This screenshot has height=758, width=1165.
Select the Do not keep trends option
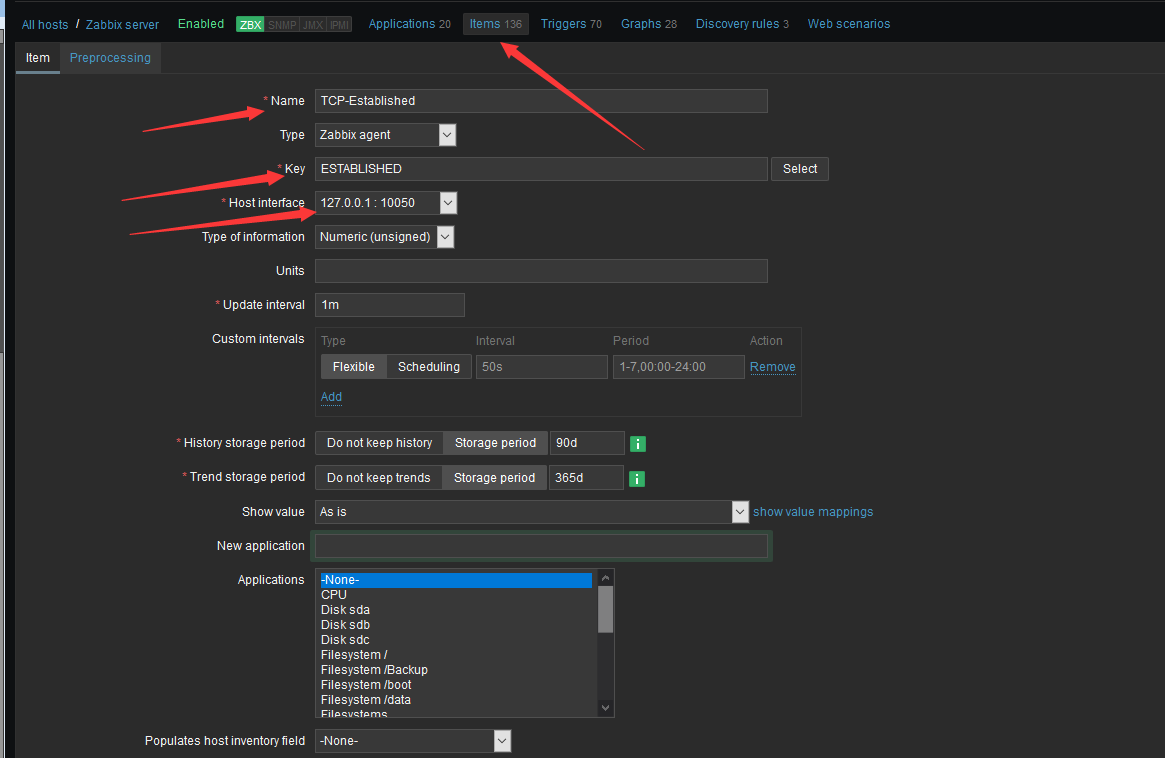coord(379,478)
